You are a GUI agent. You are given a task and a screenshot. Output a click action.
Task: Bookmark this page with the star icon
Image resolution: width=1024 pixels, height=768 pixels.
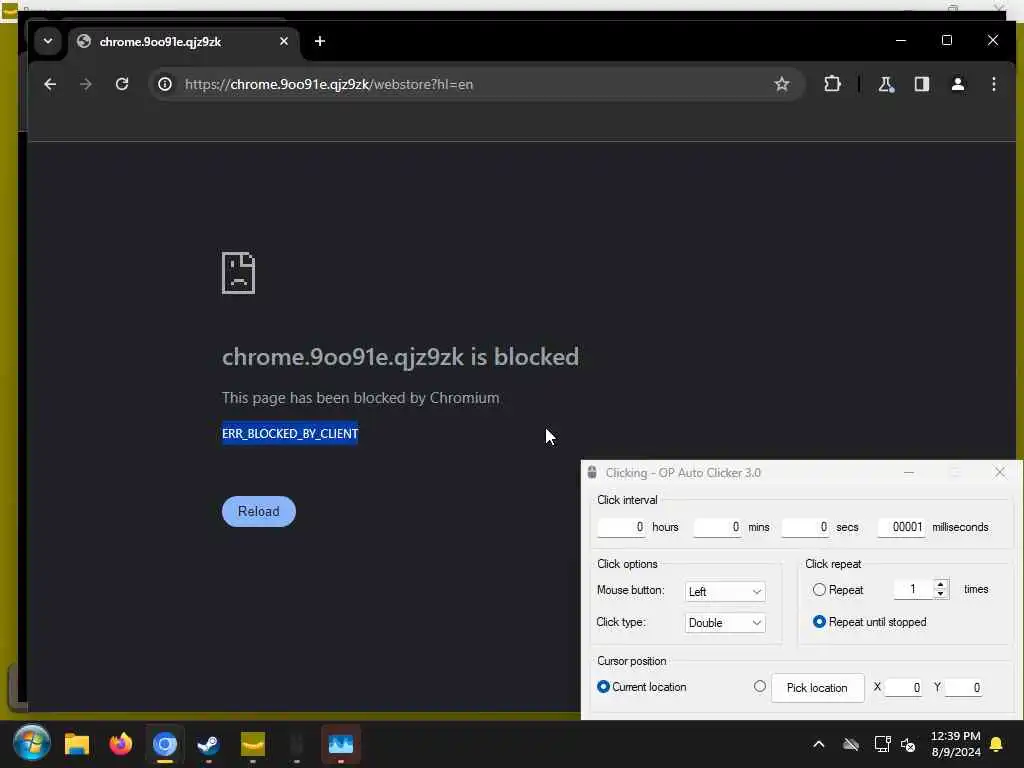click(x=782, y=84)
